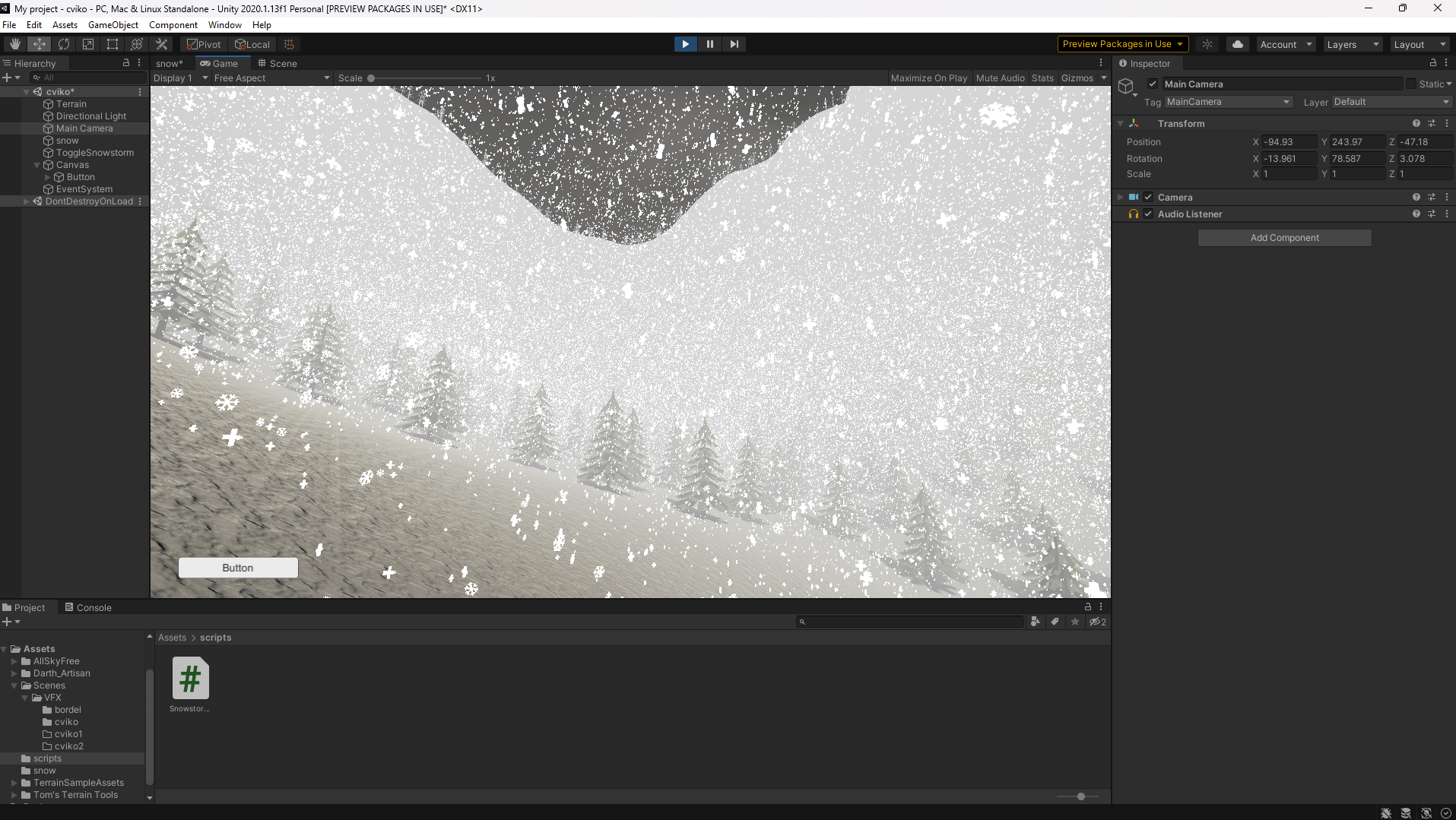Screen dimensions: 1456x820
Task: Open the Tag MainCamera dropdown
Action: click(1228, 102)
